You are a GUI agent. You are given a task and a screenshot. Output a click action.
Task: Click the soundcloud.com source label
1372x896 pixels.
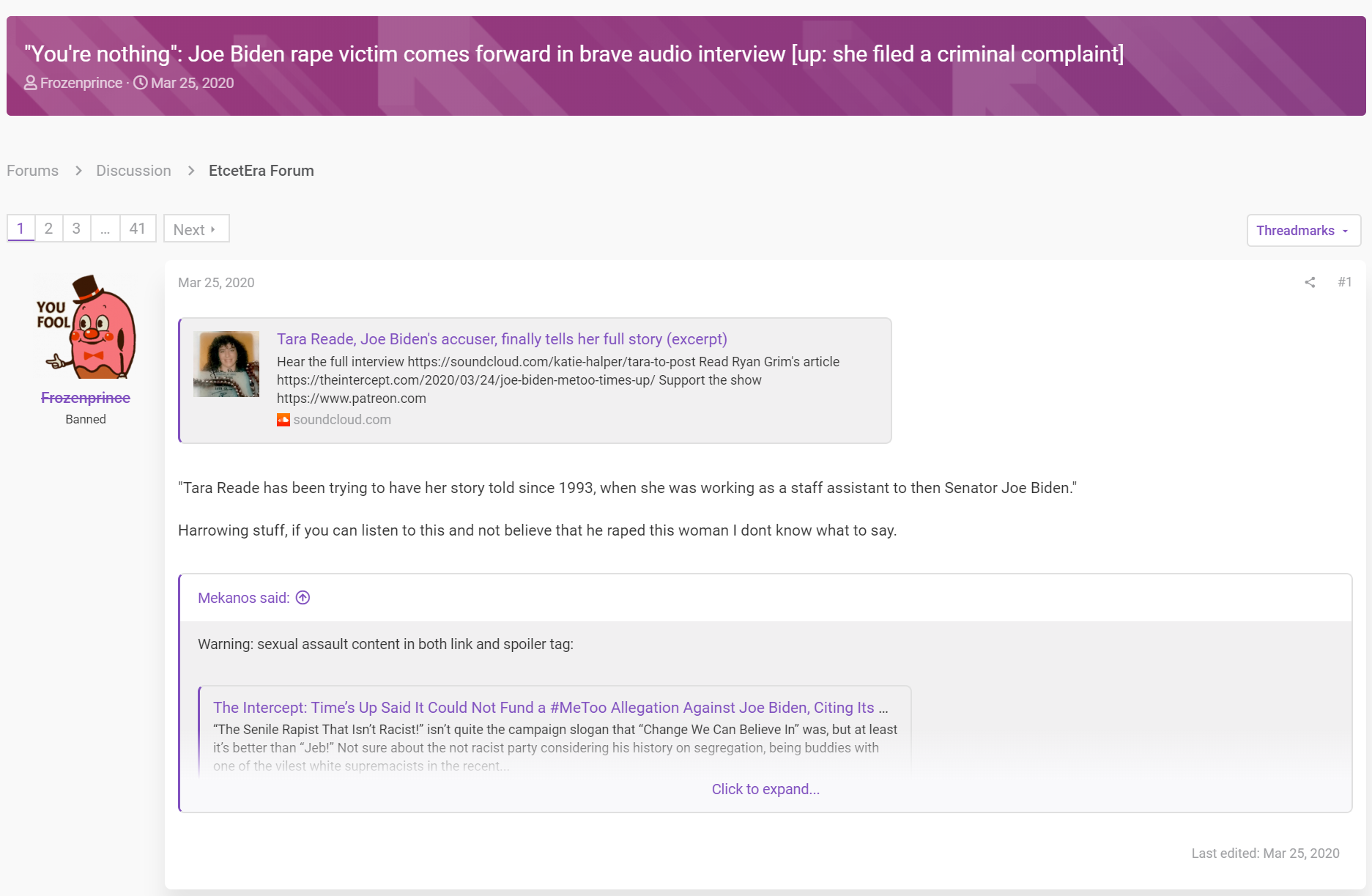(342, 420)
